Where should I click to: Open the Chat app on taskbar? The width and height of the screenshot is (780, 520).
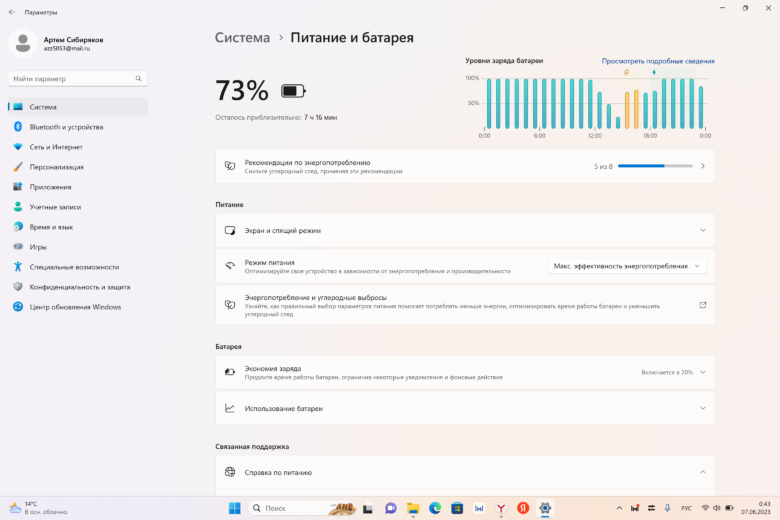390,508
